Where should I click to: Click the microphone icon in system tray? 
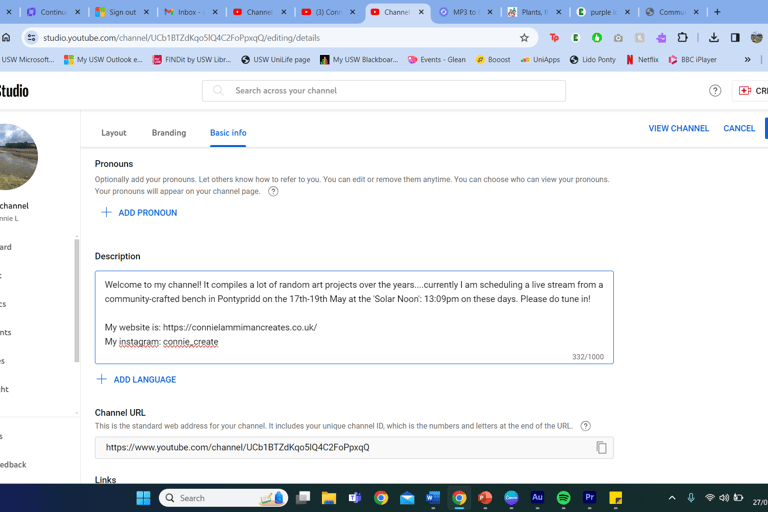click(x=691, y=498)
